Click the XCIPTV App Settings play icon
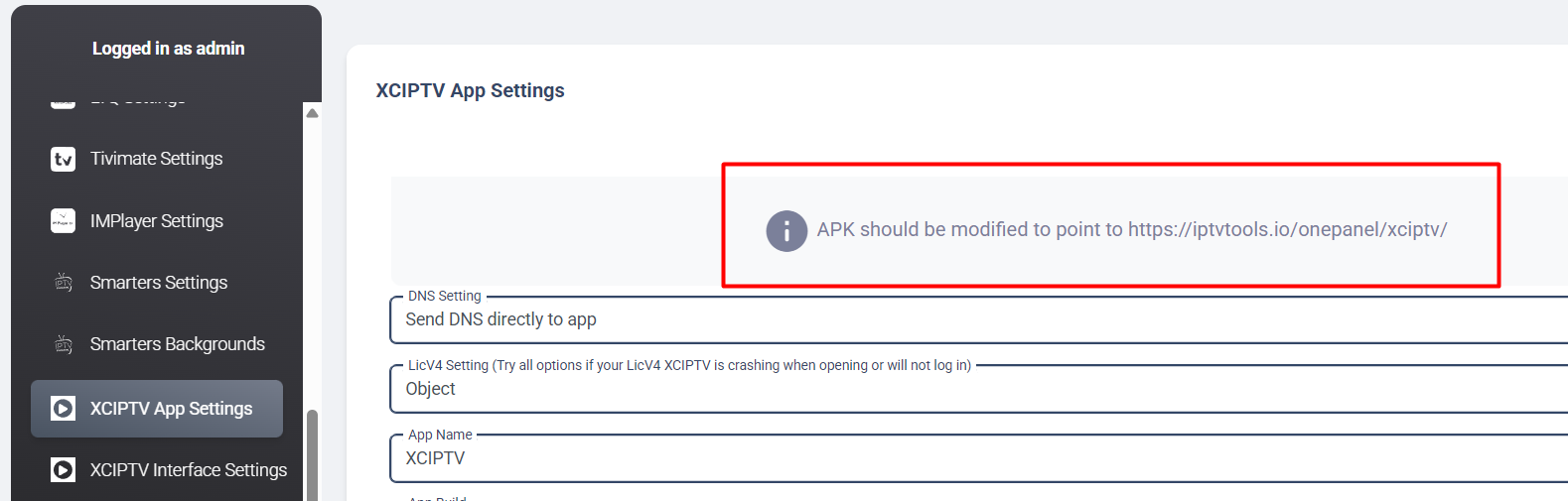This screenshot has height=501, width=1568. [63, 408]
